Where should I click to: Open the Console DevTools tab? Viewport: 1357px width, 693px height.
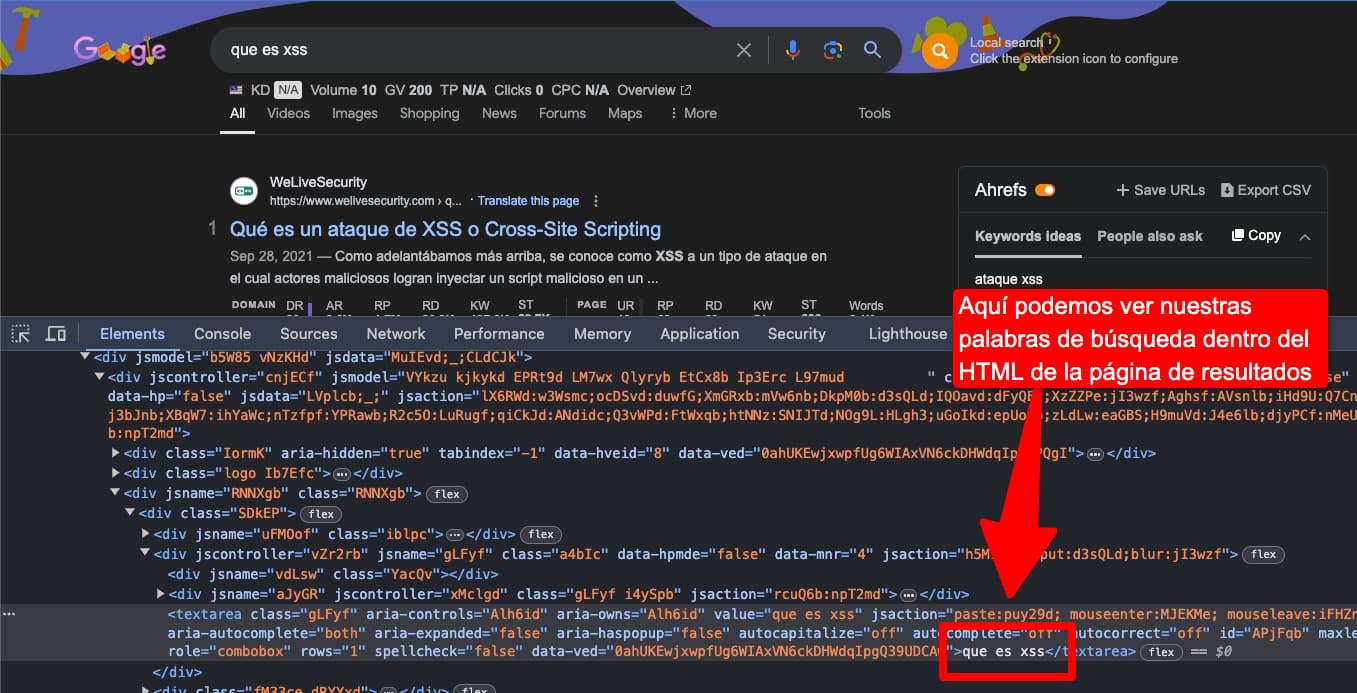click(x=222, y=334)
